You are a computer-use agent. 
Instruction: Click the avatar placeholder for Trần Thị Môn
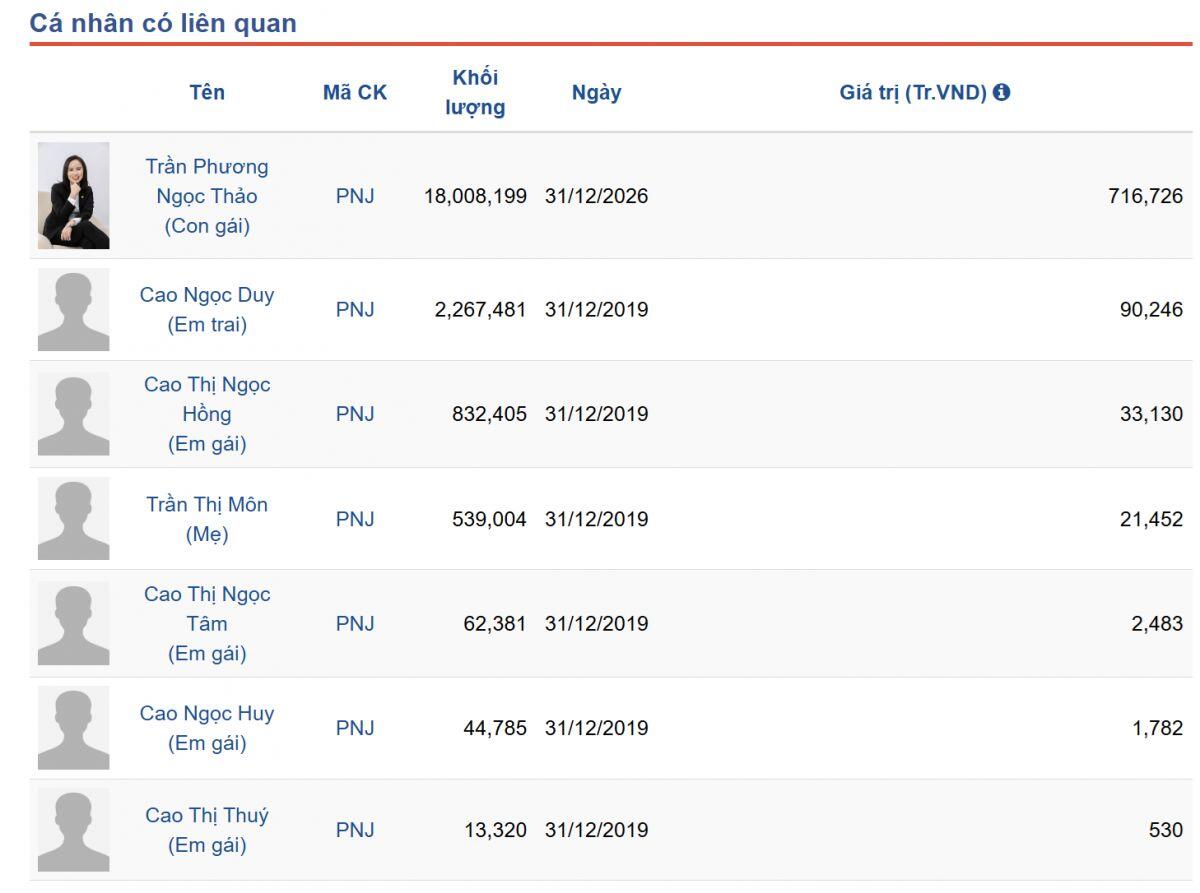pos(74,518)
